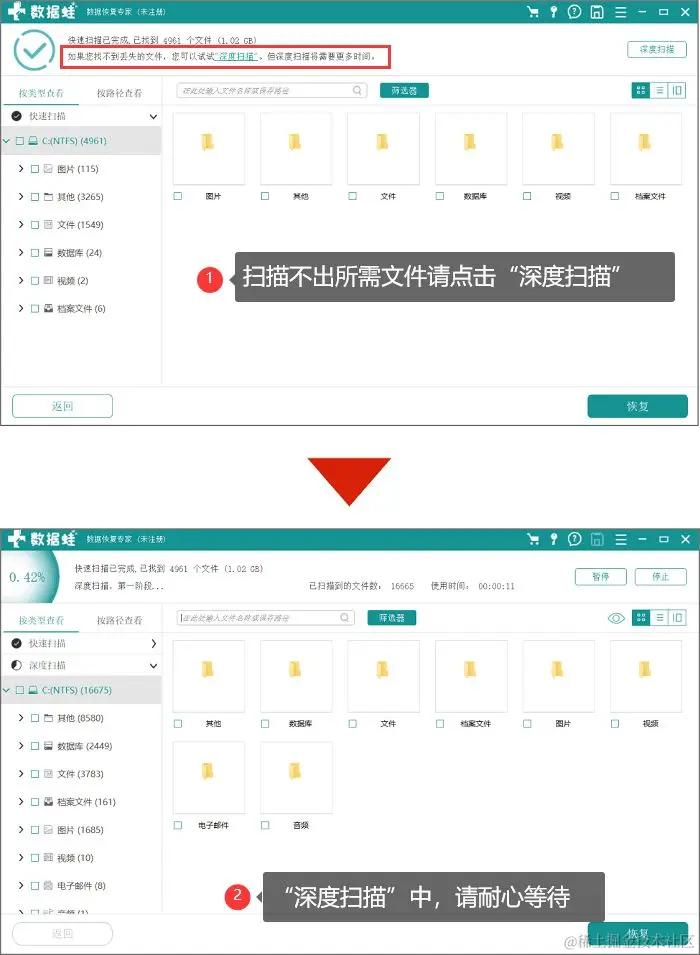Check the 图片 (1685) tree checkbox
Screen dimensions: 700x955
tap(35, 830)
